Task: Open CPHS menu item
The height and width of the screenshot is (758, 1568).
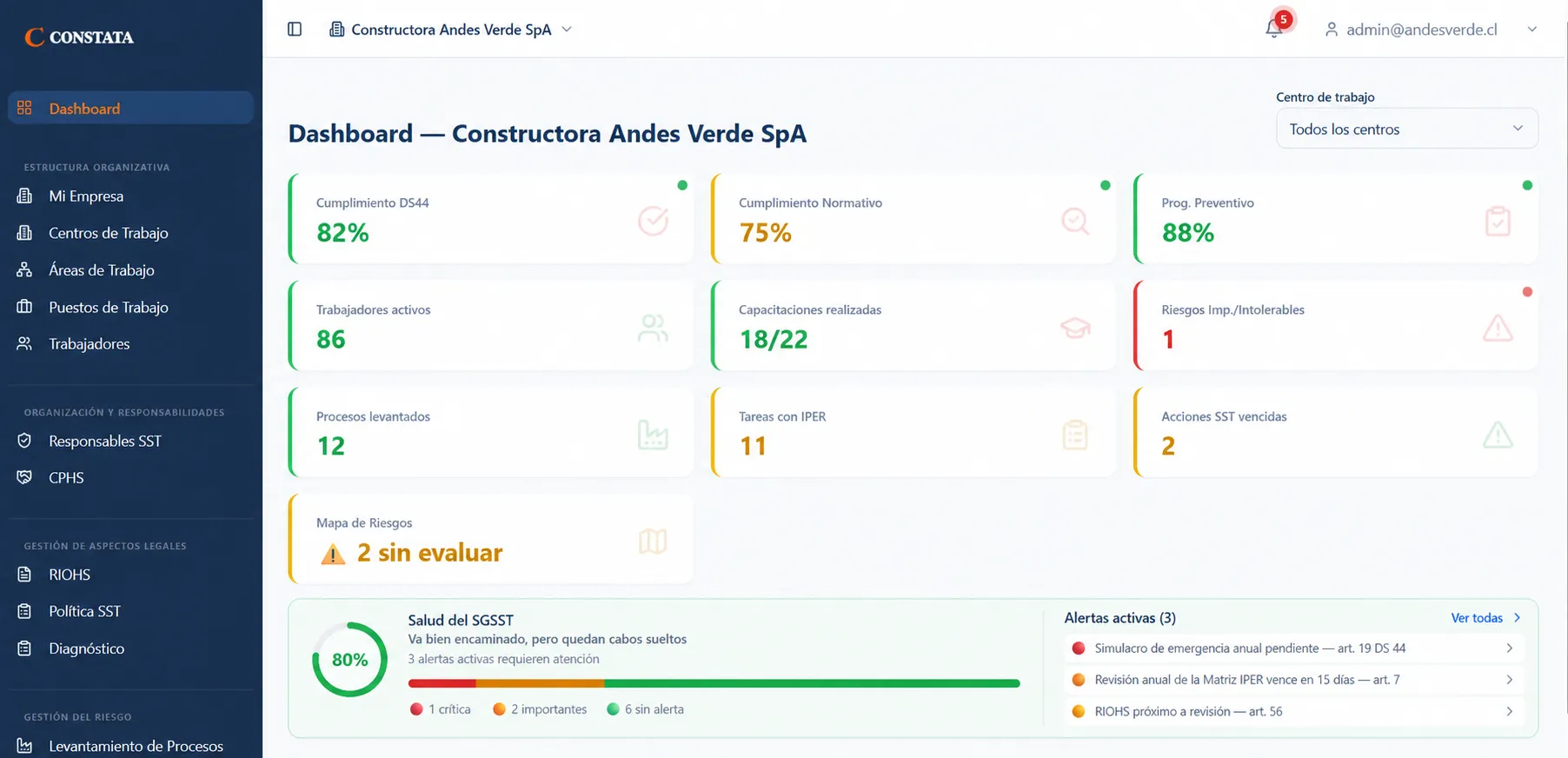Action: coord(131,477)
